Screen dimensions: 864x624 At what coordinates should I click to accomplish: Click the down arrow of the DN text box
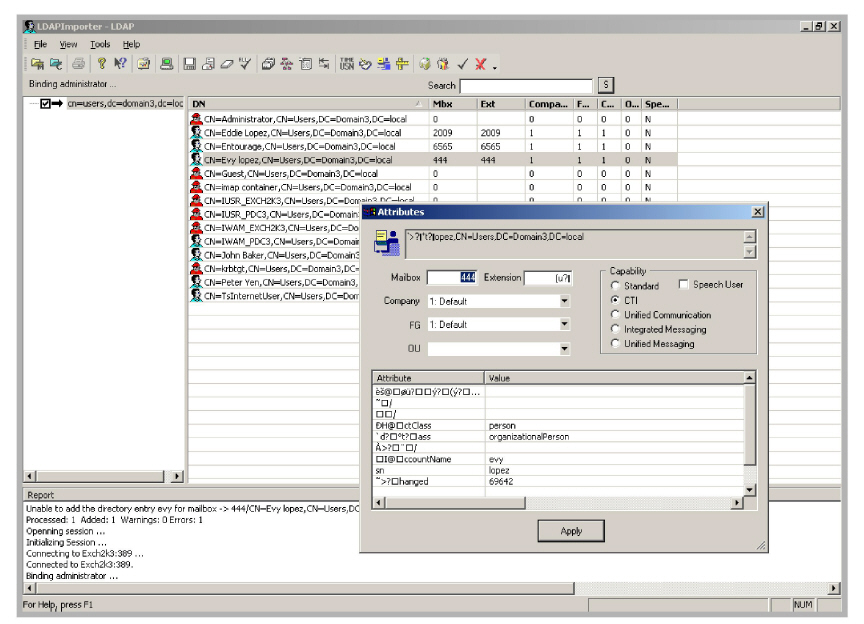[749, 252]
